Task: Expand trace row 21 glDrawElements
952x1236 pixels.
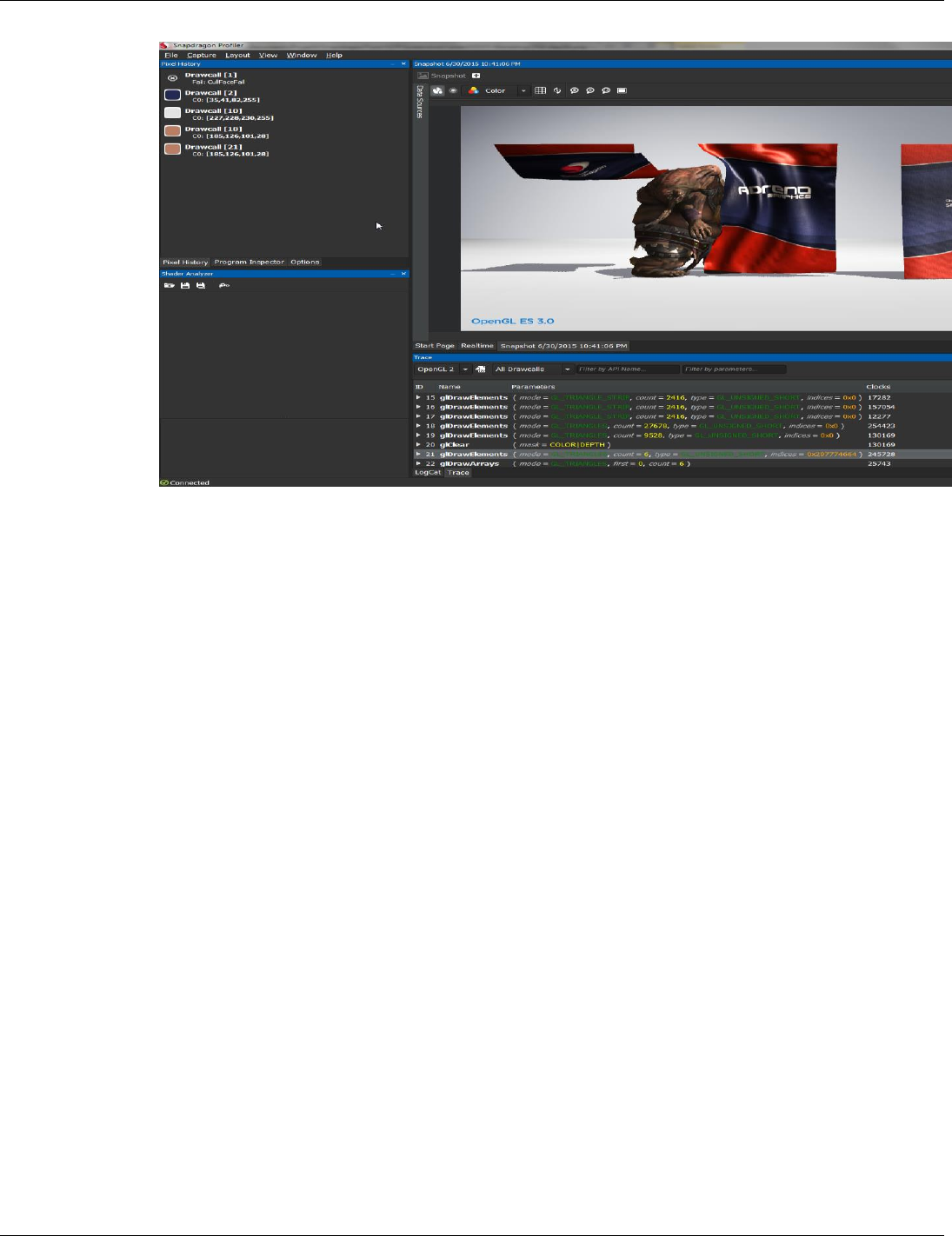Action: click(x=418, y=454)
